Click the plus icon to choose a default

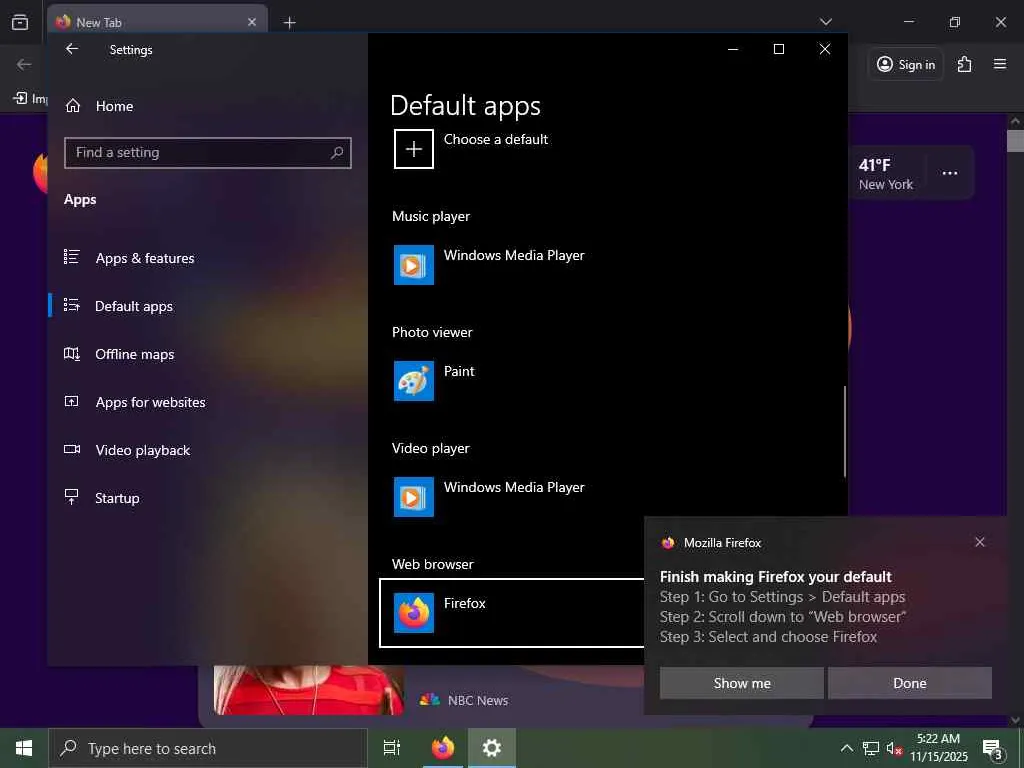[413, 149]
